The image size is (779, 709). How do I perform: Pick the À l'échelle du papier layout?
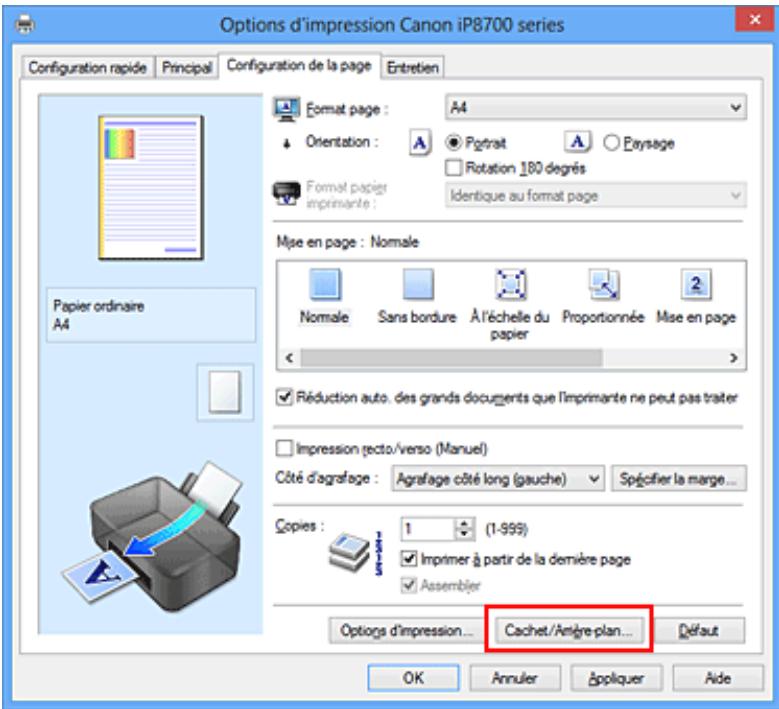[510, 284]
